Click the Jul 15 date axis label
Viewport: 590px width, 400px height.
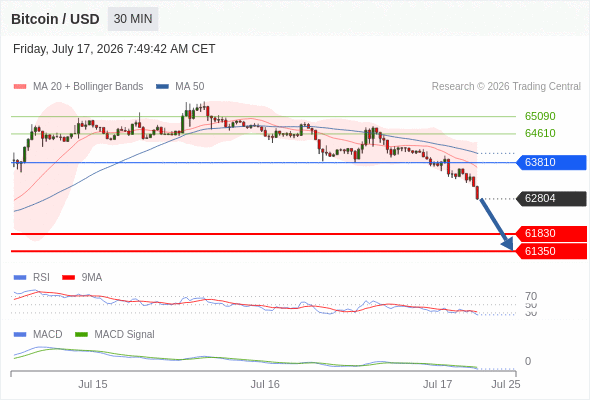coord(93,384)
